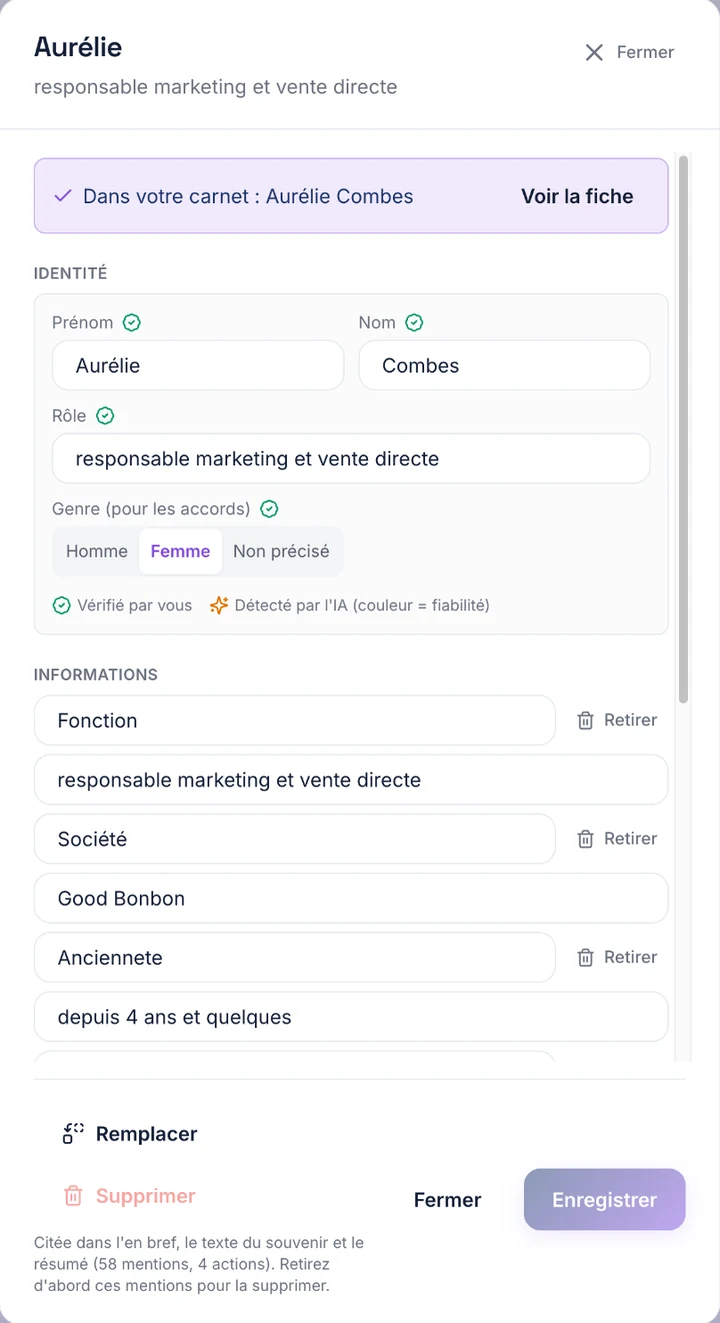Click the verified checkmark icon beside Nom
The image size is (720, 1323).
coord(414,322)
